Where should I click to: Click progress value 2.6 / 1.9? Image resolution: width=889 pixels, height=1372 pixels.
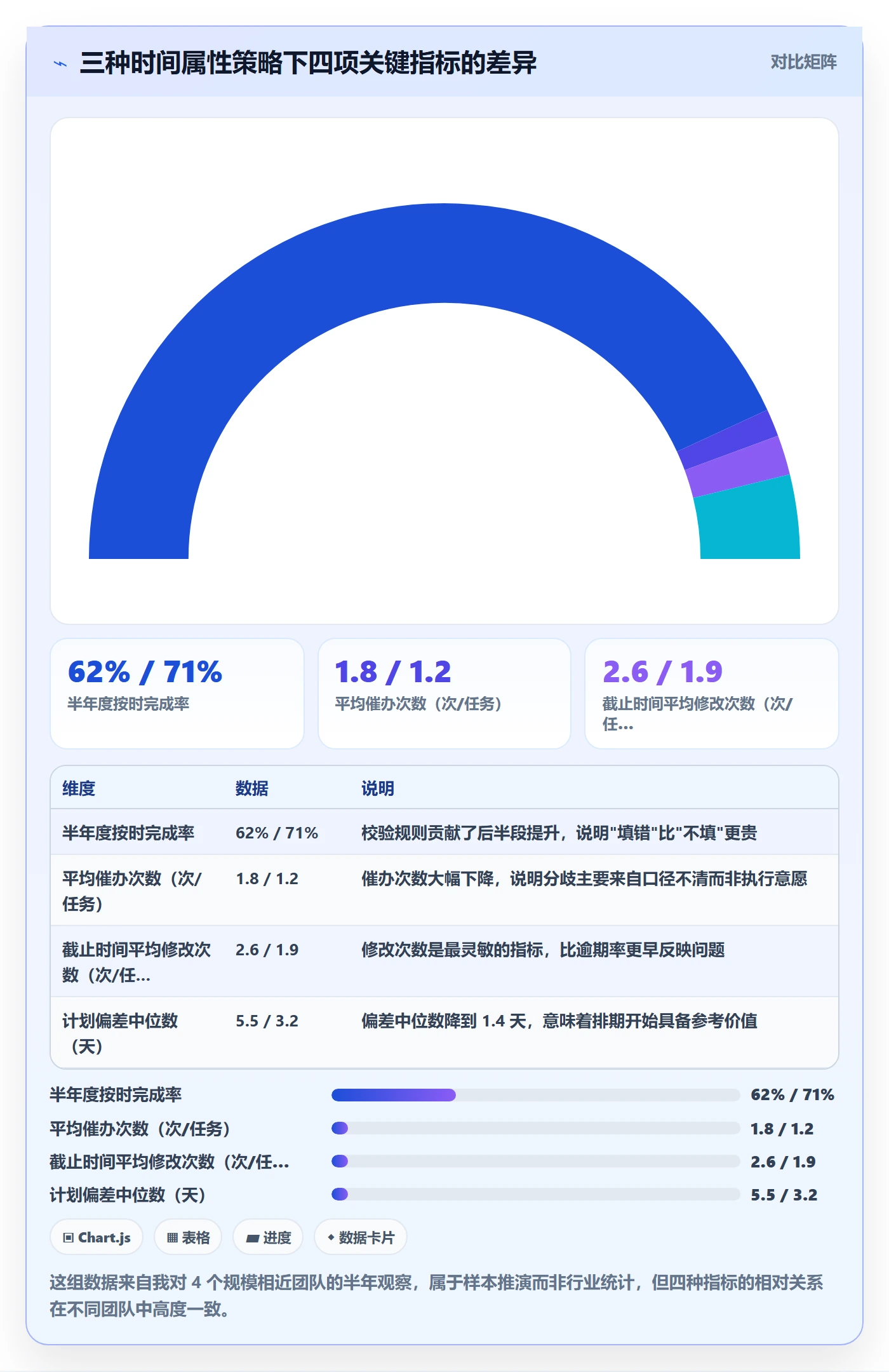point(783,1162)
